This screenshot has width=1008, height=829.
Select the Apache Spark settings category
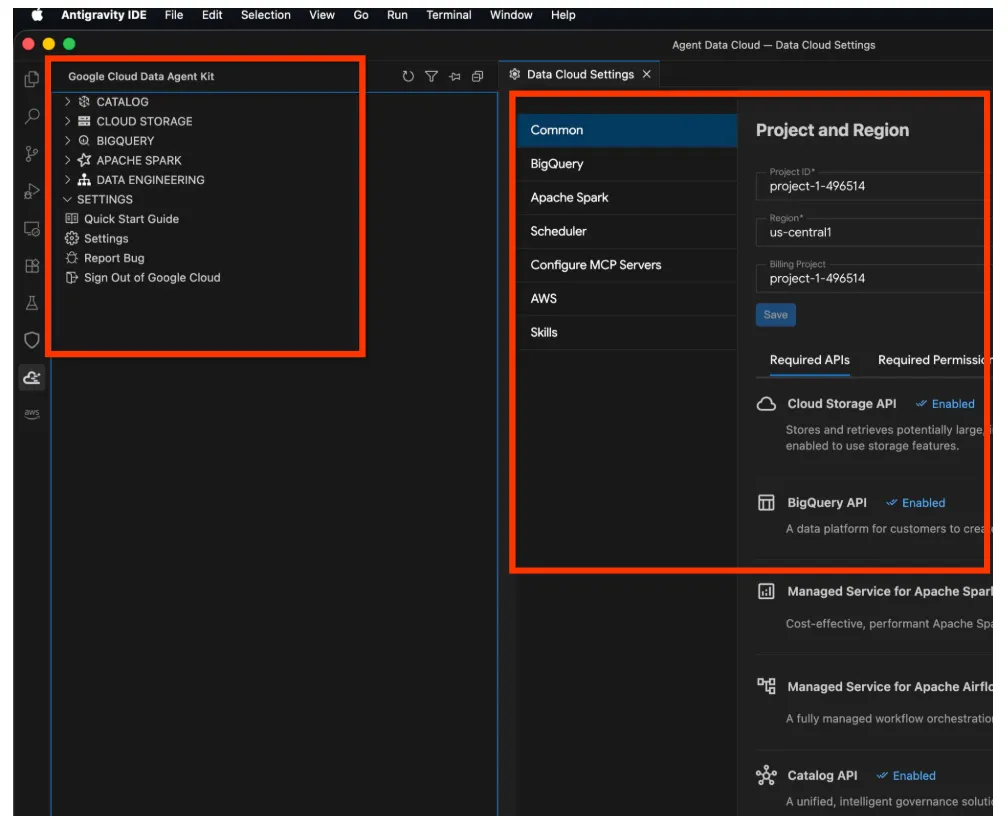(x=627, y=197)
